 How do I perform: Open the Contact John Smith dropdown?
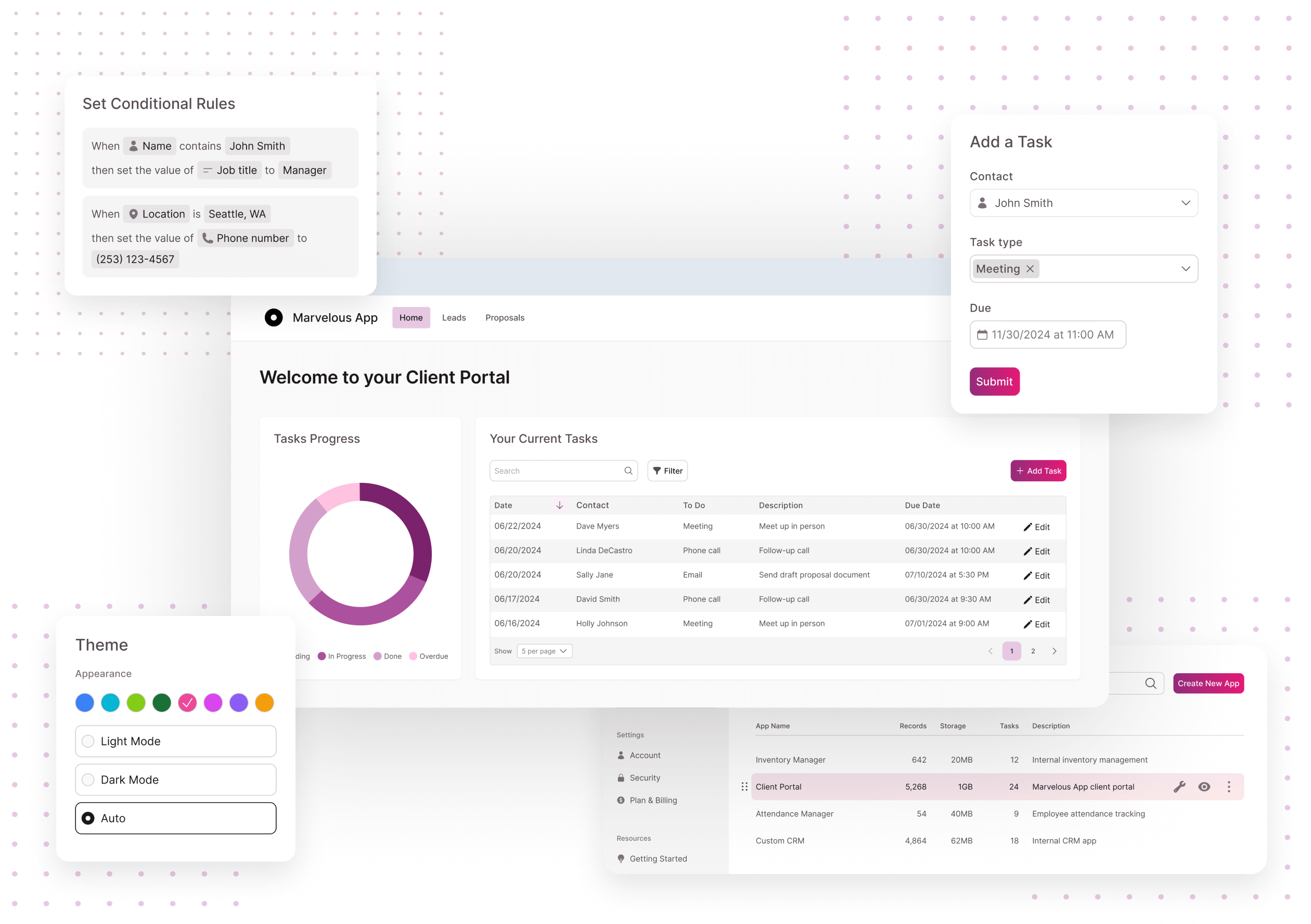pyautogui.click(x=1084, y=203)
